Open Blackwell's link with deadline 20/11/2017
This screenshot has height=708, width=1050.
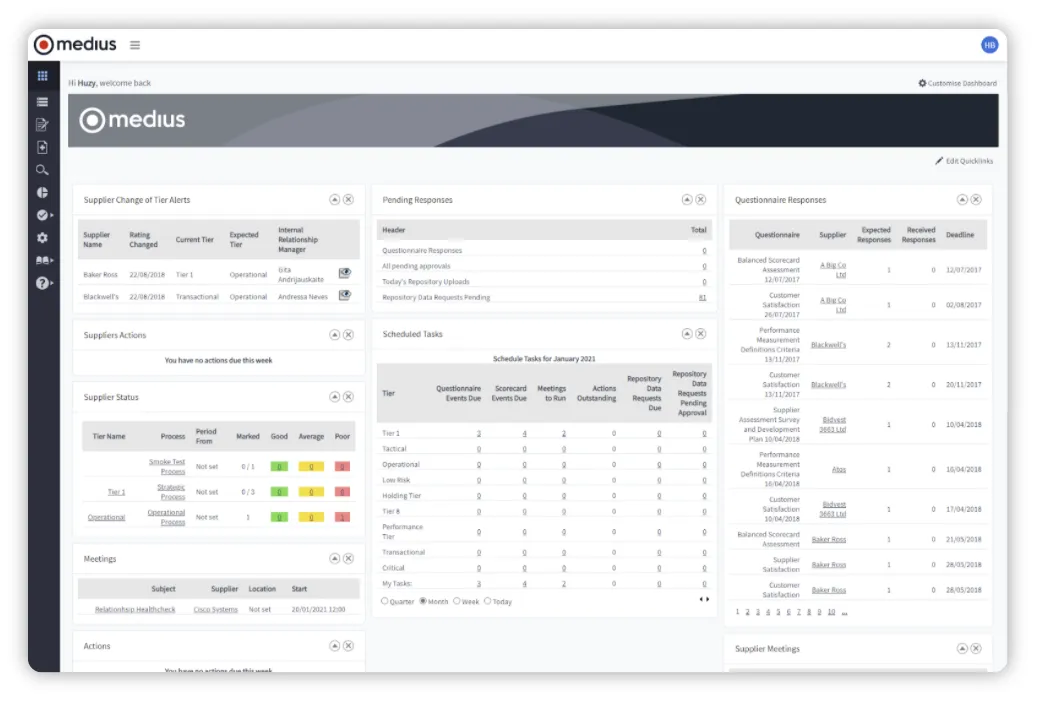click(828, 385)
